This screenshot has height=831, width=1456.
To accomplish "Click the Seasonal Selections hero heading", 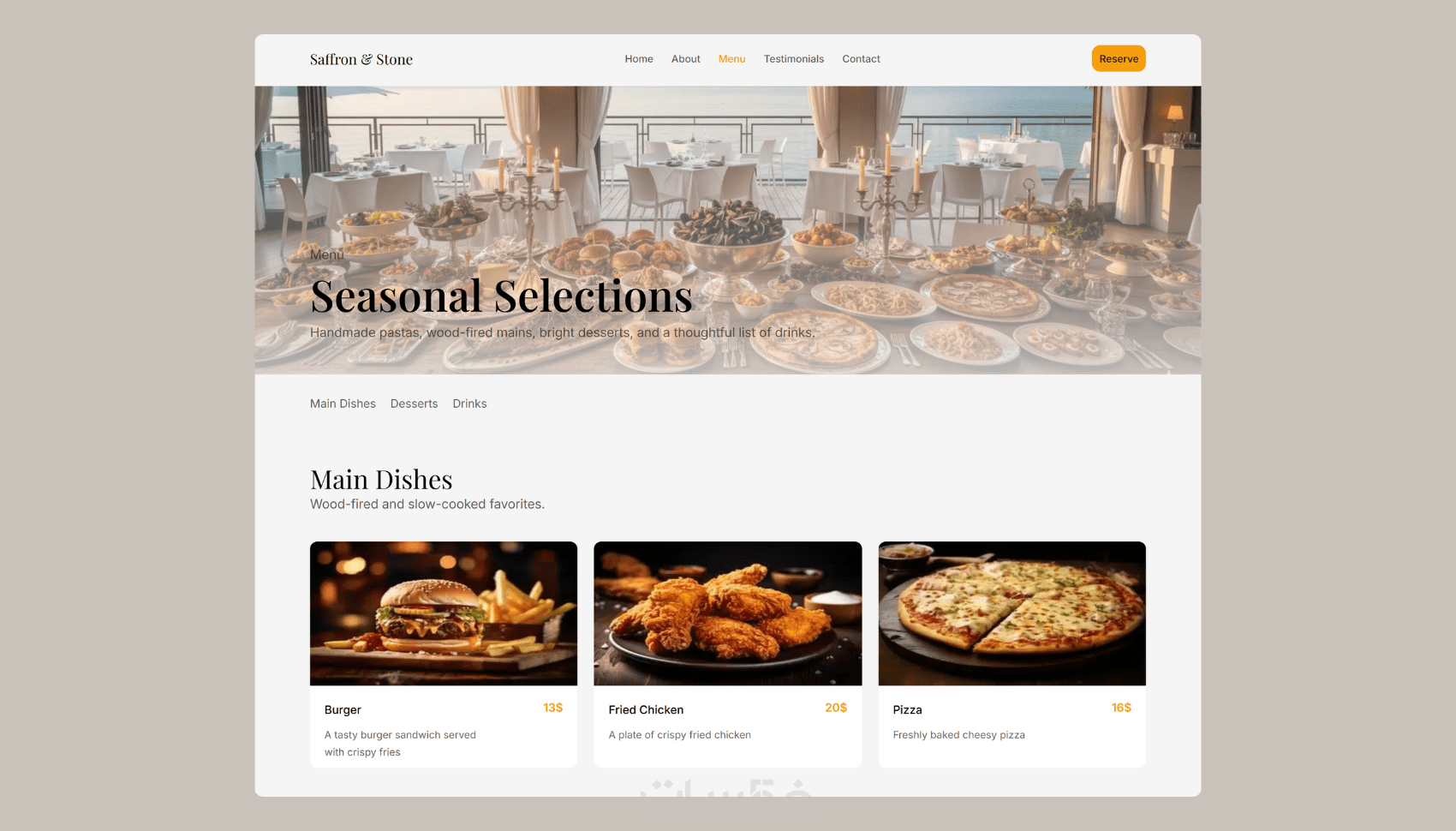I will click(501, 296).
